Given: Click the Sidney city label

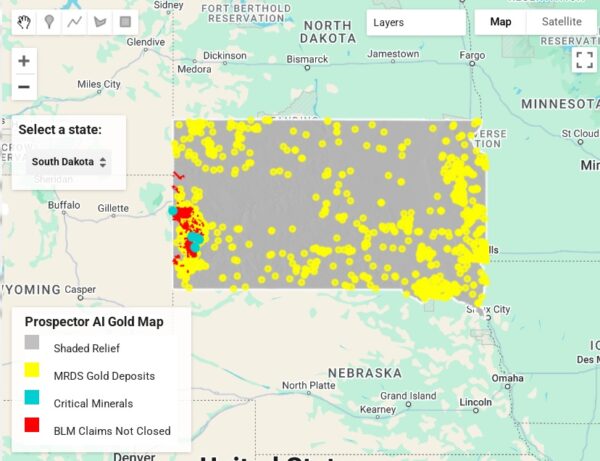Looking at the screenshot, I should pos(168,5).
